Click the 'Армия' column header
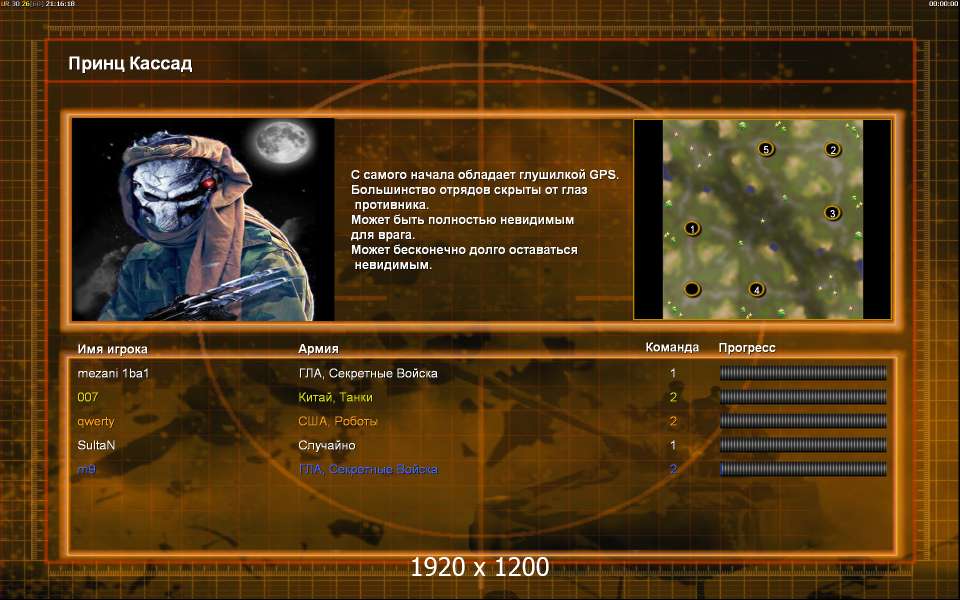960x600 pixels. (x=318, y=349)
